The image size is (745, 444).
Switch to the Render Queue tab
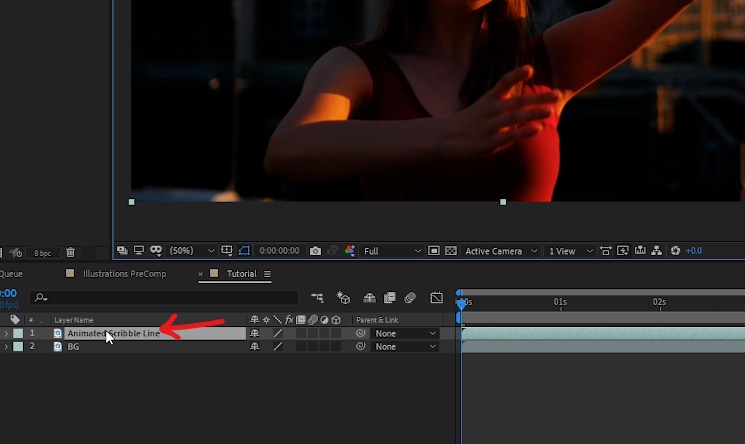(x=11, y=274)
